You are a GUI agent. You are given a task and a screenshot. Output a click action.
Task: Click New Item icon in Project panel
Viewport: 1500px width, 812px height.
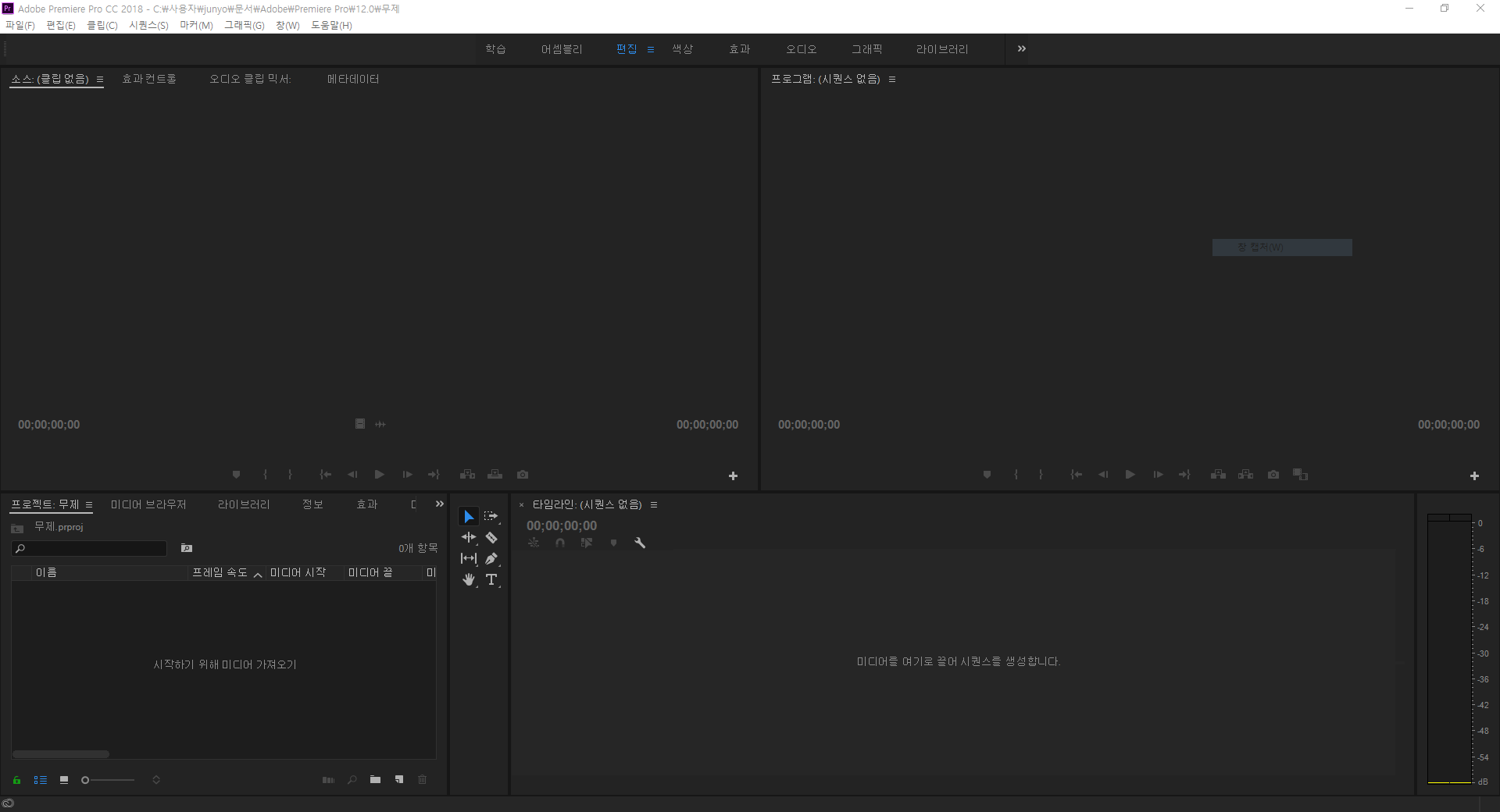[x=399, y=780]
